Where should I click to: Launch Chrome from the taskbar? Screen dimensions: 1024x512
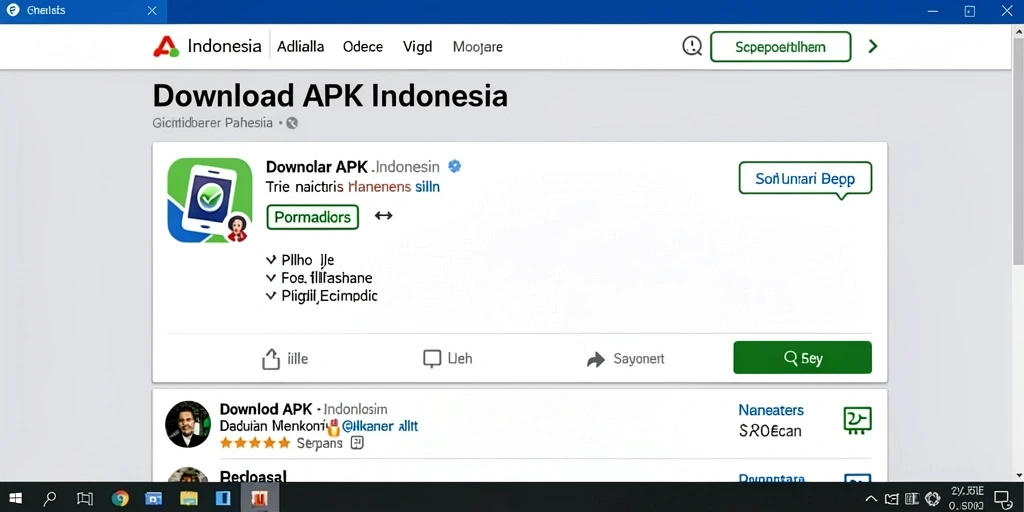pos(120,498)
